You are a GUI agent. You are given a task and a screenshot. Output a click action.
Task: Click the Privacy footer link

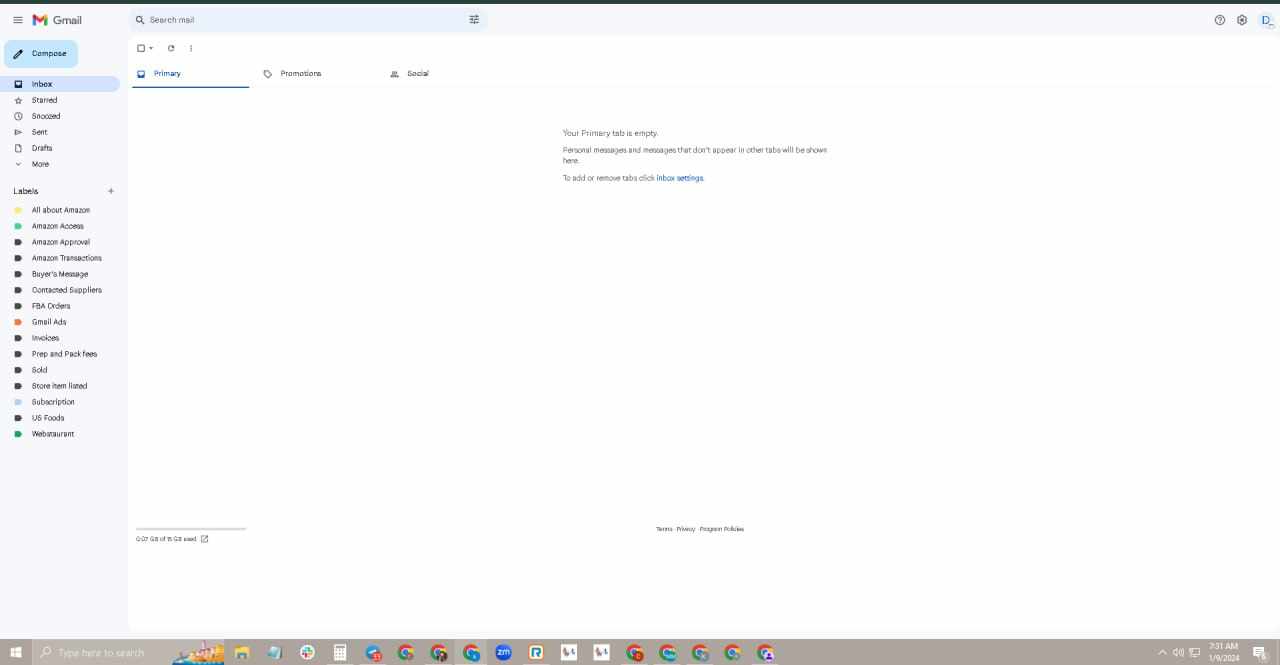tap(686, 529)
